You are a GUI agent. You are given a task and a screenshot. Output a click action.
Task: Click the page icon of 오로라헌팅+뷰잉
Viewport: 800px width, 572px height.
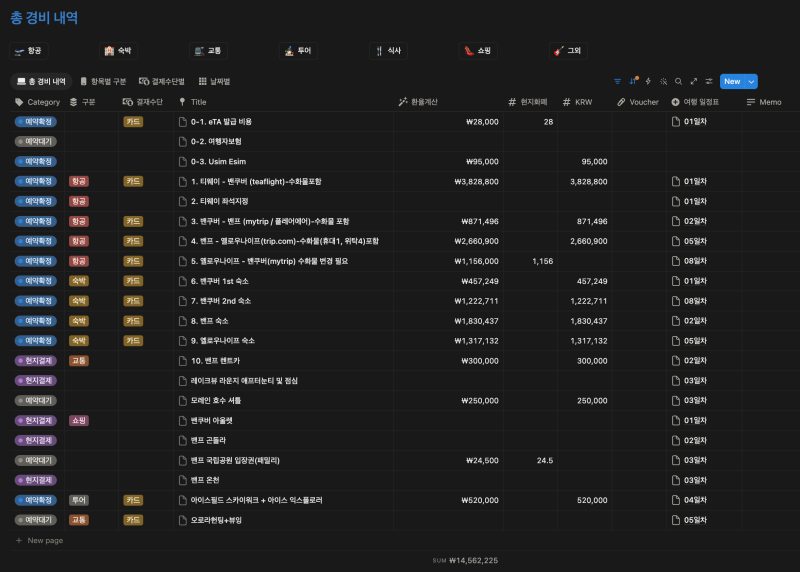click(x=183, y=520)
